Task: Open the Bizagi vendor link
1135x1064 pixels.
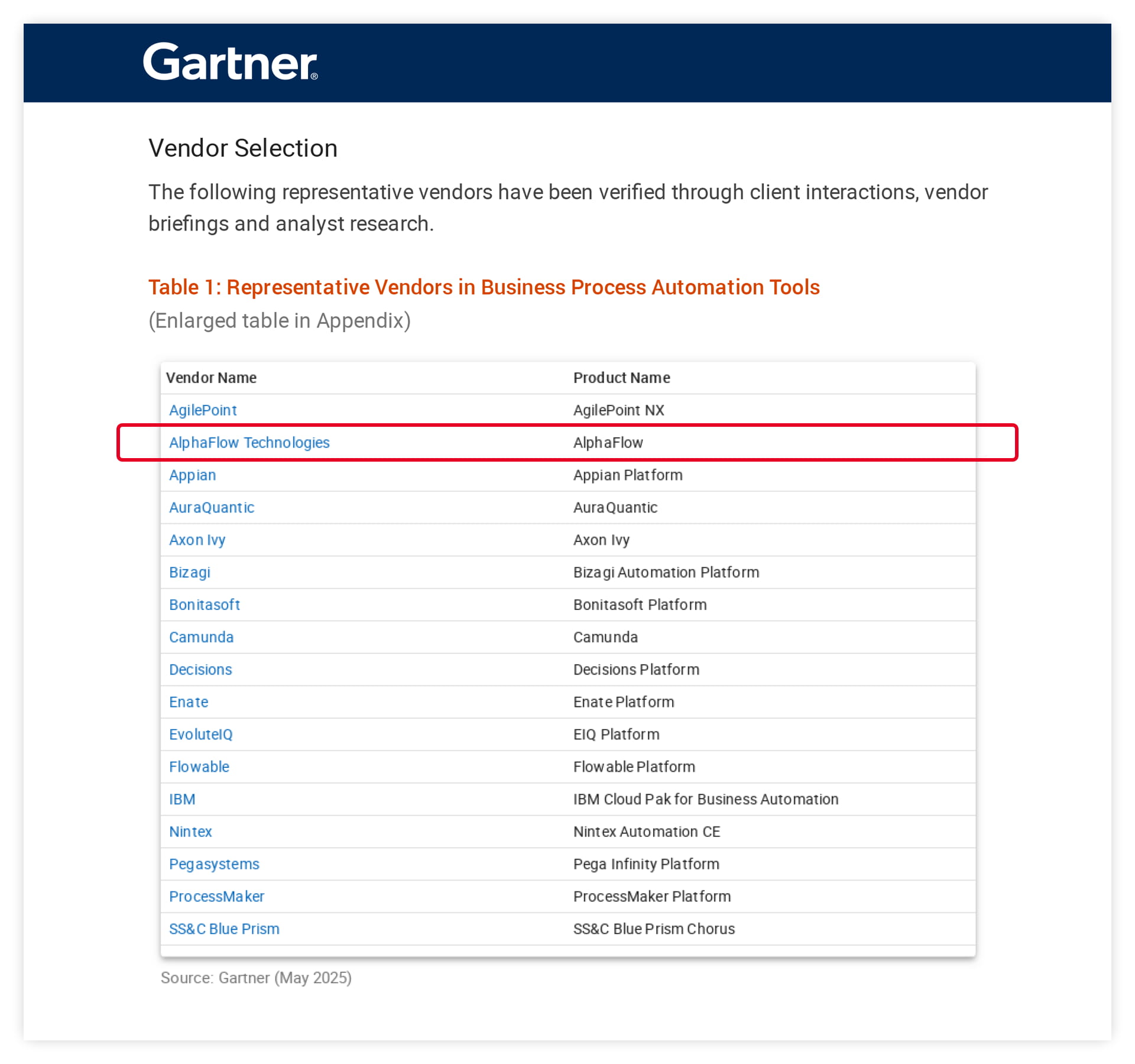Action: [x=189, y=572]
